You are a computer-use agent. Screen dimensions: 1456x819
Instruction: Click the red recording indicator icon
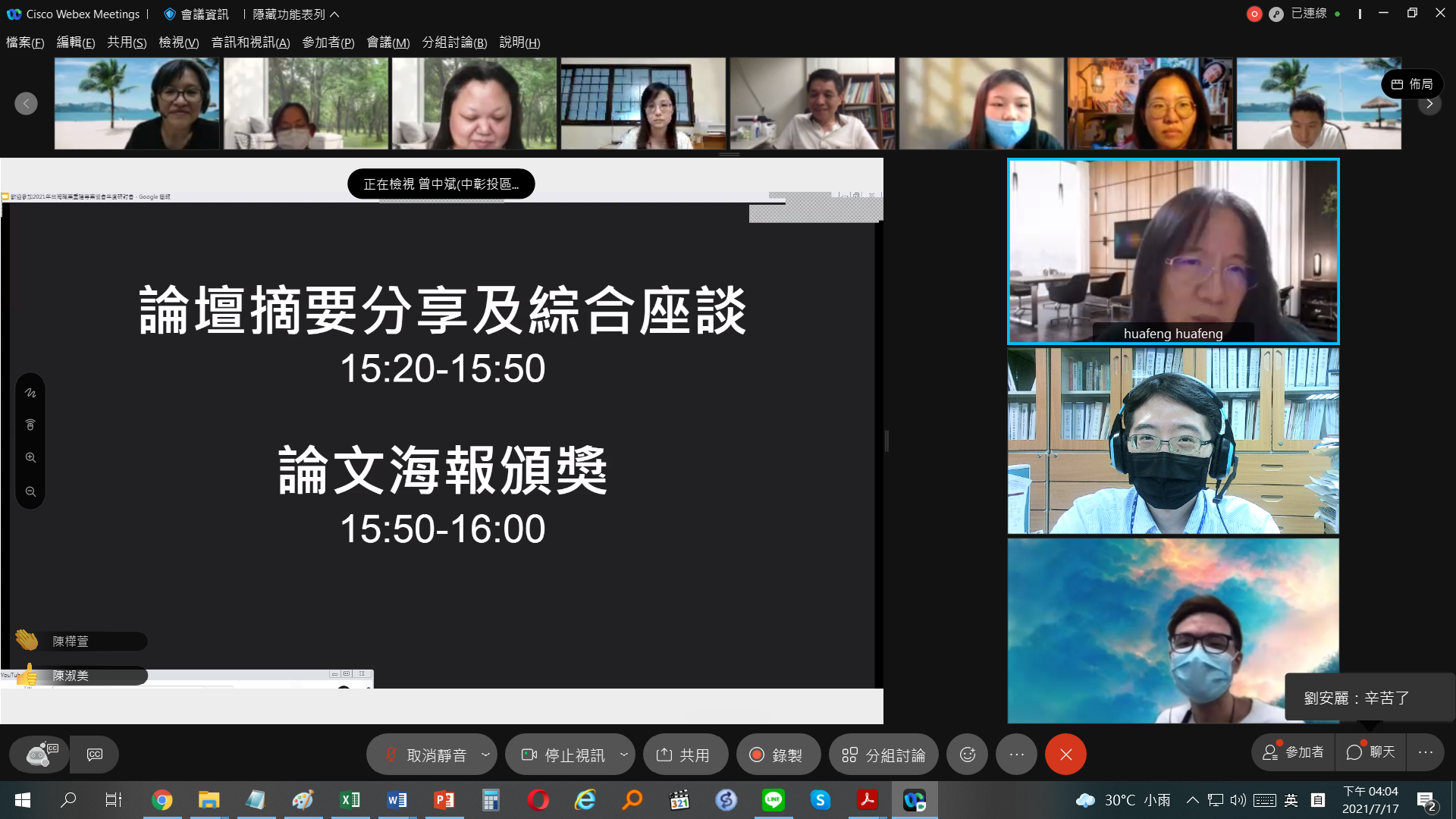point(1254,14)
